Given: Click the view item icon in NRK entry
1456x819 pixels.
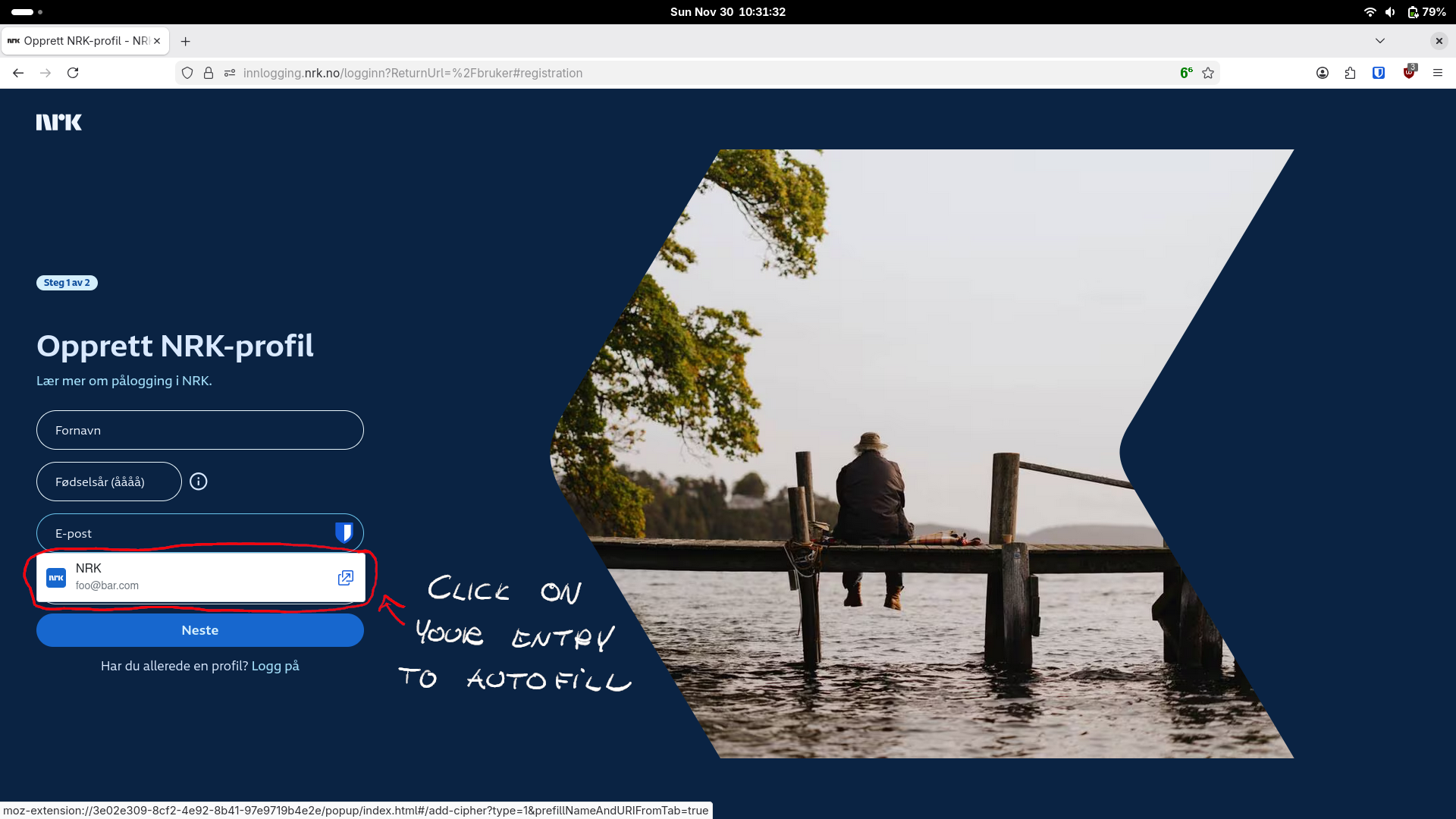Looking at the screenshot, I should point(345,578).
